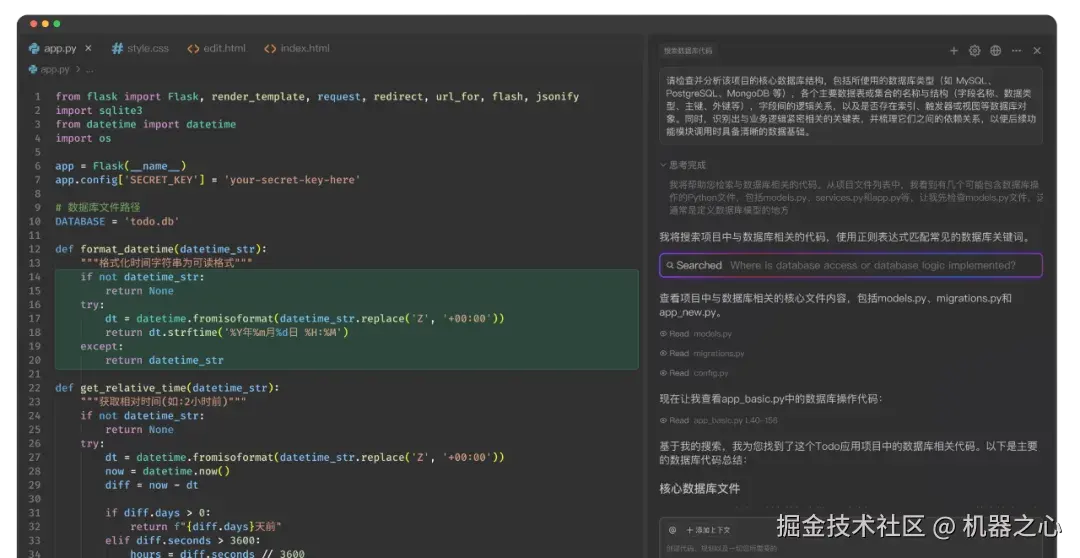The image size is (1080, 558).
Task: Click the 核心数据库文件 heading
Action: (x=699, y=488)
